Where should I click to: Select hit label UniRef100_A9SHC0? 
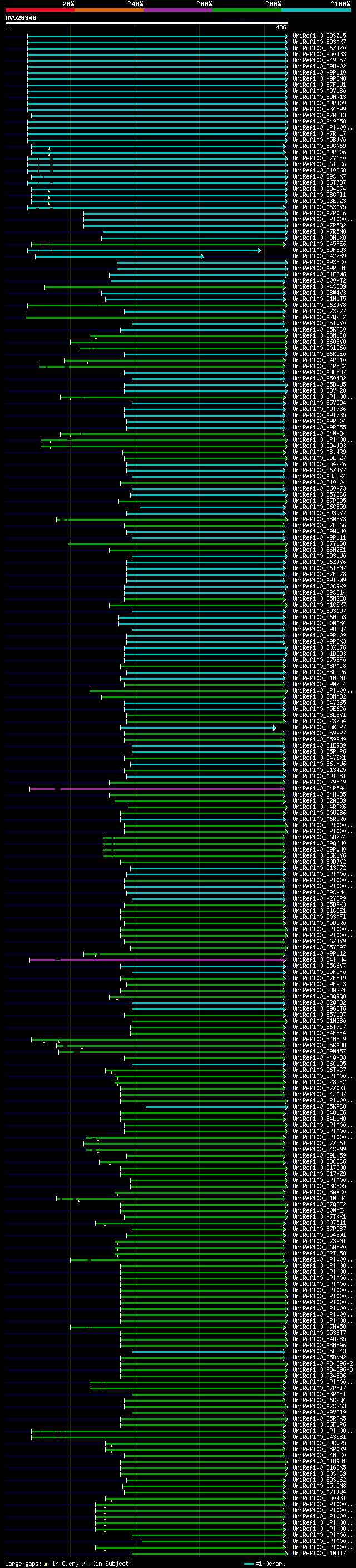(319, 263)
